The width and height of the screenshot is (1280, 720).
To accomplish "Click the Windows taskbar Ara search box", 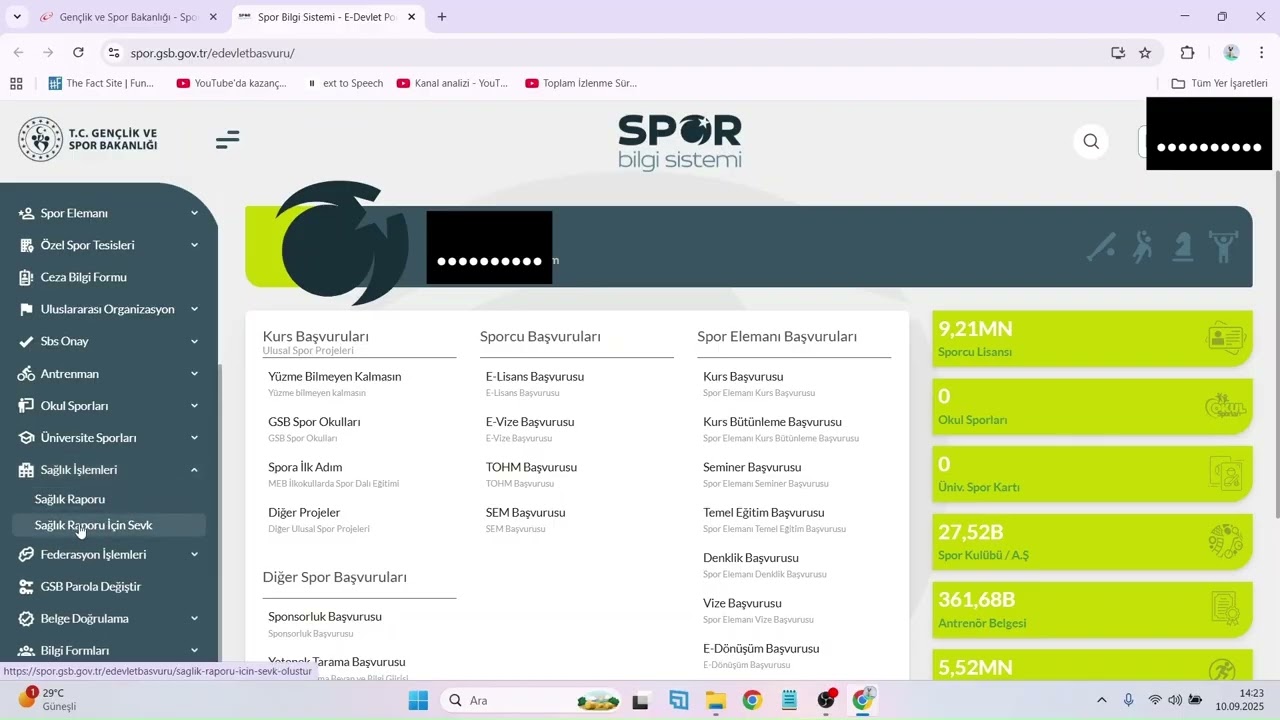I will [x=532, y=700].
